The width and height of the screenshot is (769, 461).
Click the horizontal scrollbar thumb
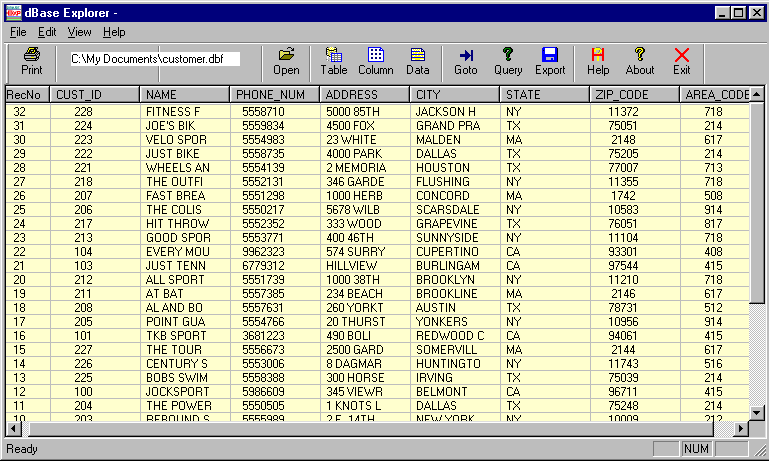371,429
